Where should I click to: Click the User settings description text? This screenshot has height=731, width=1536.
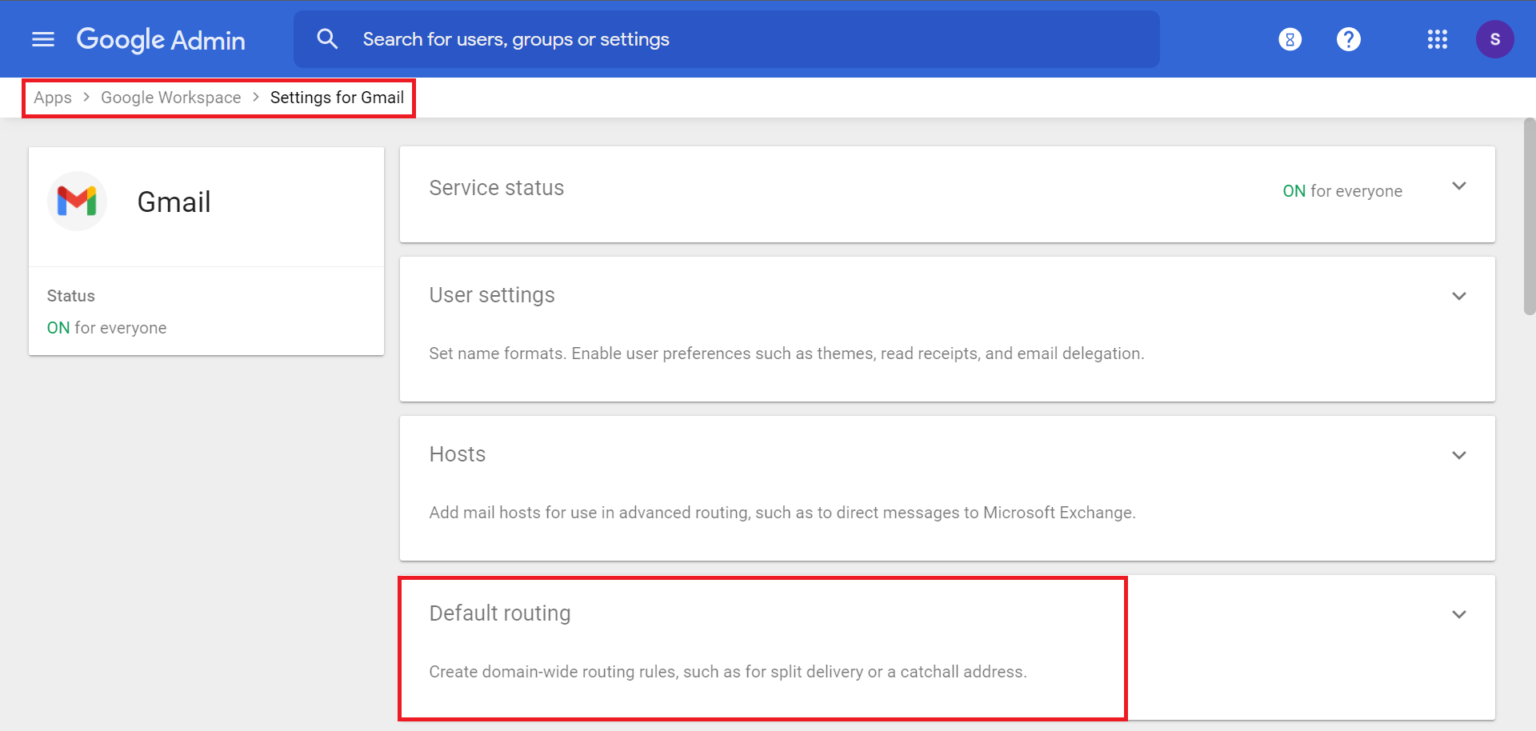point(786,353)
